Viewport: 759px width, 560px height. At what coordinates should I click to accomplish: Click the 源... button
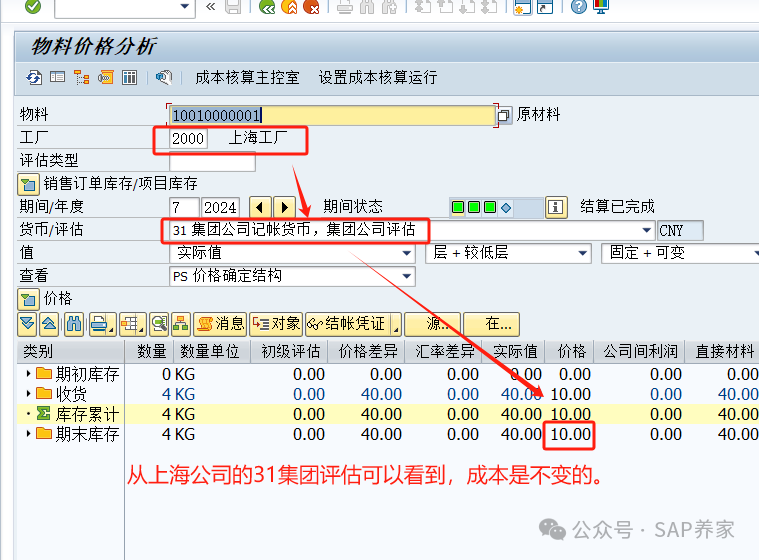tap(433, 324)
